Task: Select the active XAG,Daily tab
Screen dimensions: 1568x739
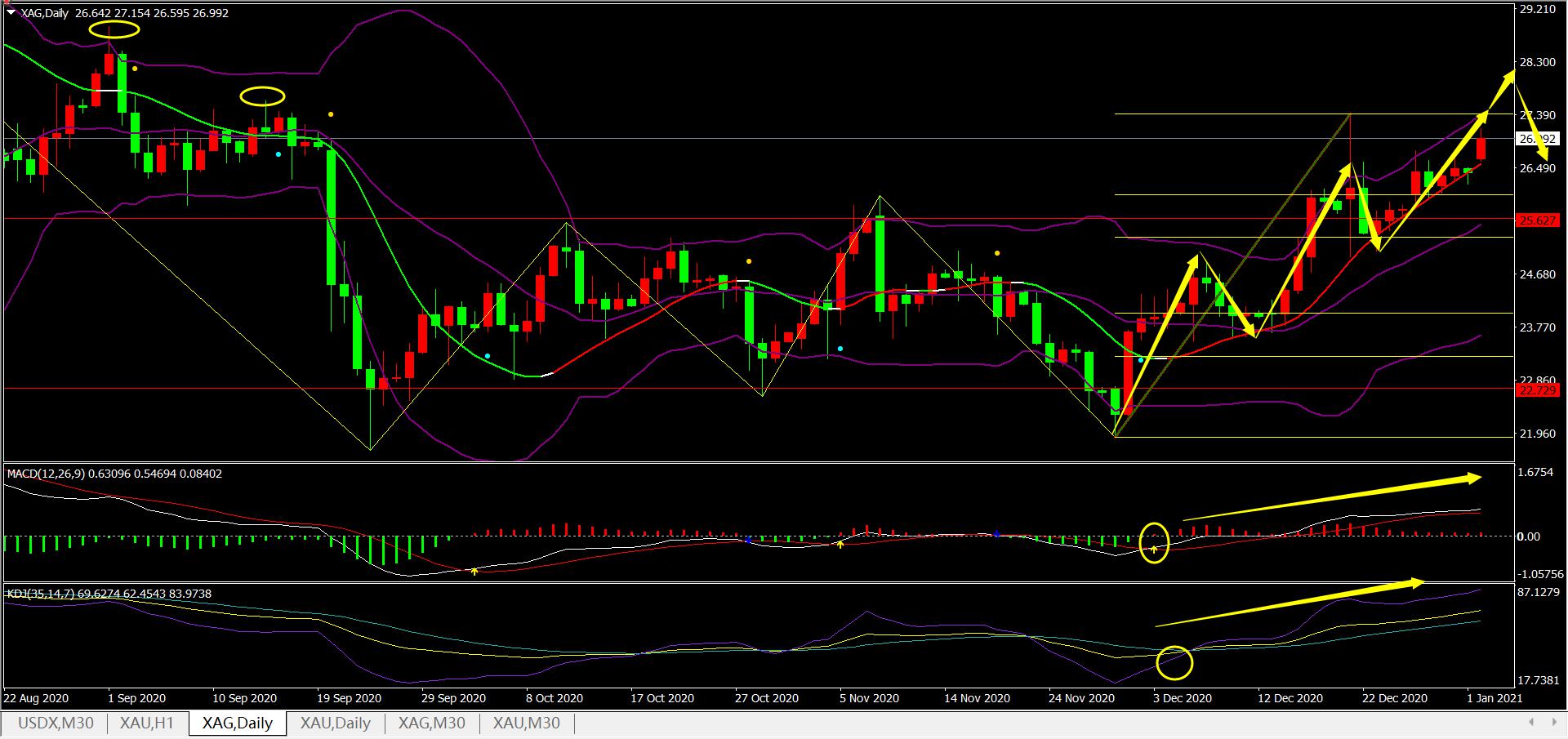Action: pyautogui.click(x=238, y=723)
